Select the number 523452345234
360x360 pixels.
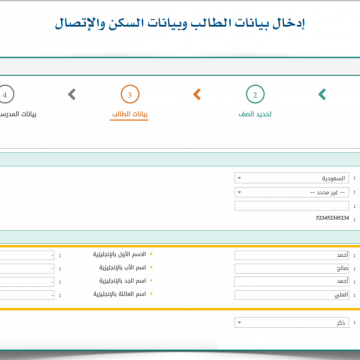point(332,218)
